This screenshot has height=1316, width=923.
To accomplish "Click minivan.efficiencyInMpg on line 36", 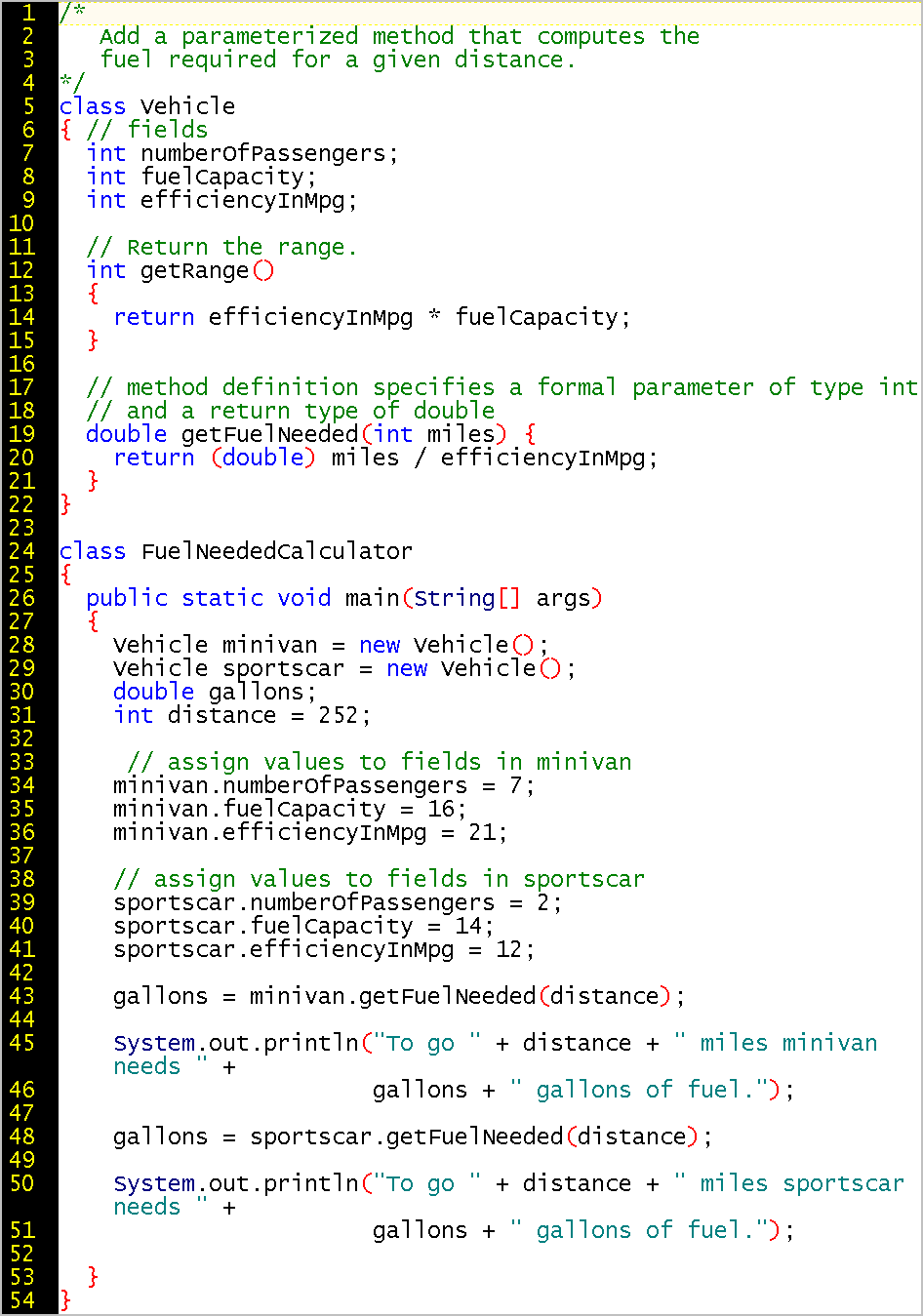I will 270,832.
